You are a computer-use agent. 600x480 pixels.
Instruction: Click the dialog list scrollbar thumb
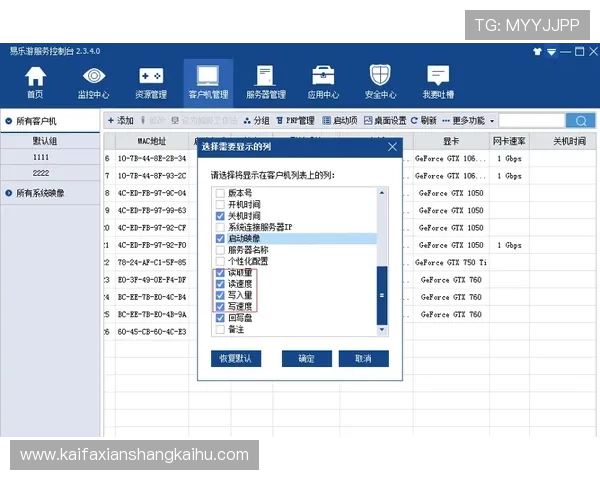point(382,295)
